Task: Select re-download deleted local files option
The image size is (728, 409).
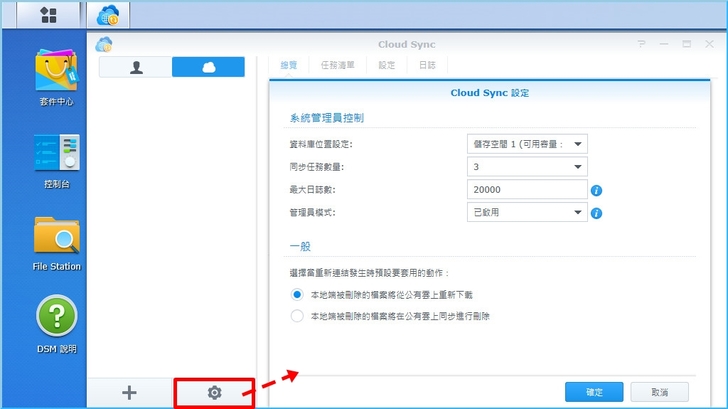Action: click(x=297, y=294)
